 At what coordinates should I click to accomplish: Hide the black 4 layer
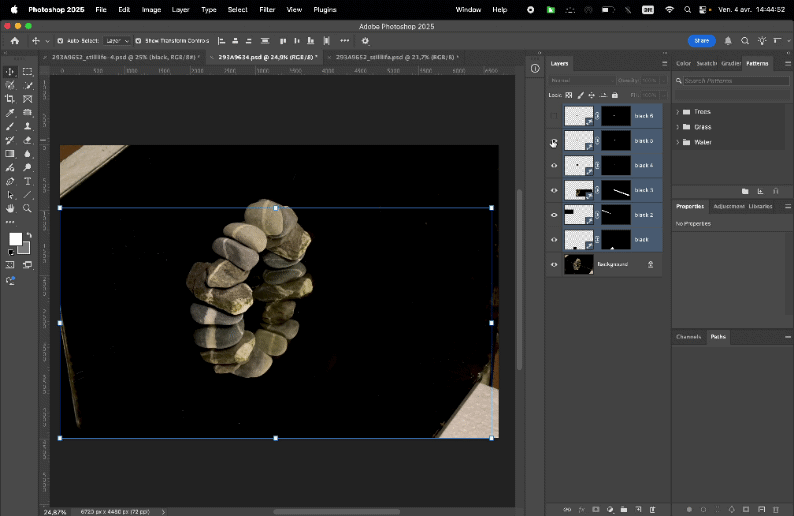point(554,166)
